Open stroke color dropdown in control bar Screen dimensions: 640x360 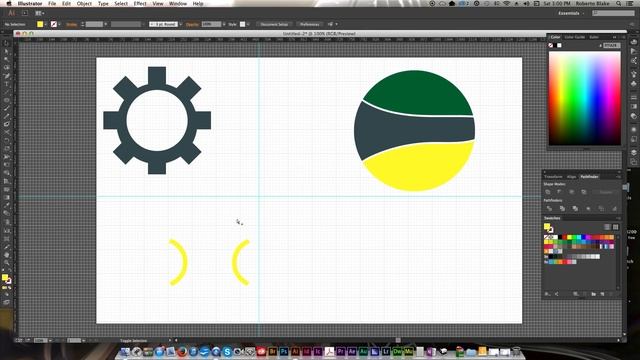click(60, 24)
